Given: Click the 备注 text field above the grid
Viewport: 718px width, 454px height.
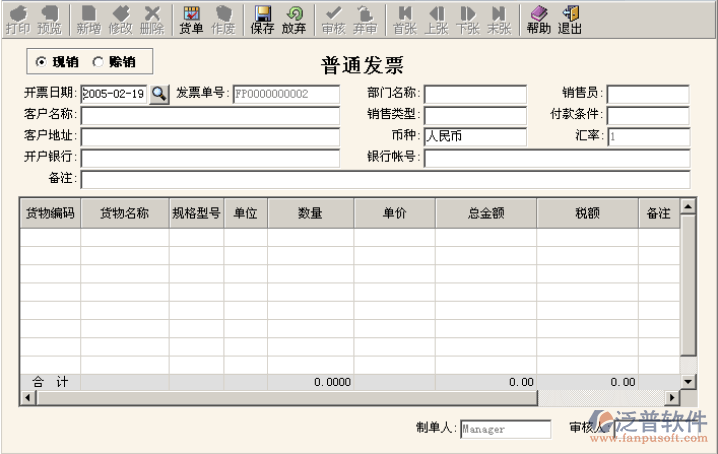Looking at the screenshot, I should coord(384,179).
